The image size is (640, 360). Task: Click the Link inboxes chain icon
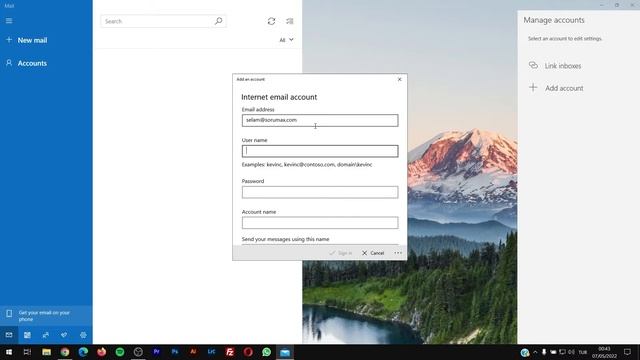(533, 65)
